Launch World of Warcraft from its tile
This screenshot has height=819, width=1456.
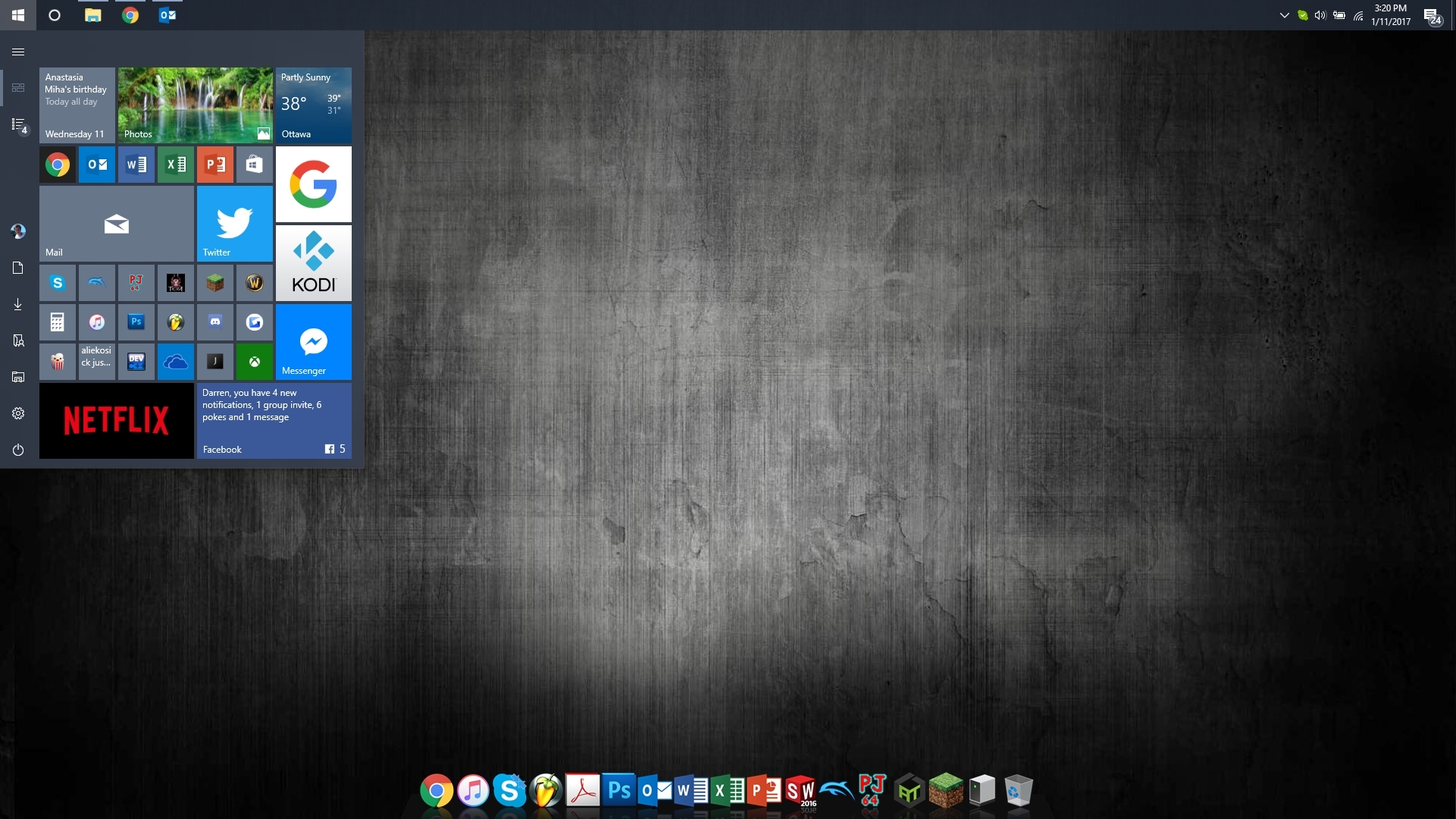coord(255,283)
